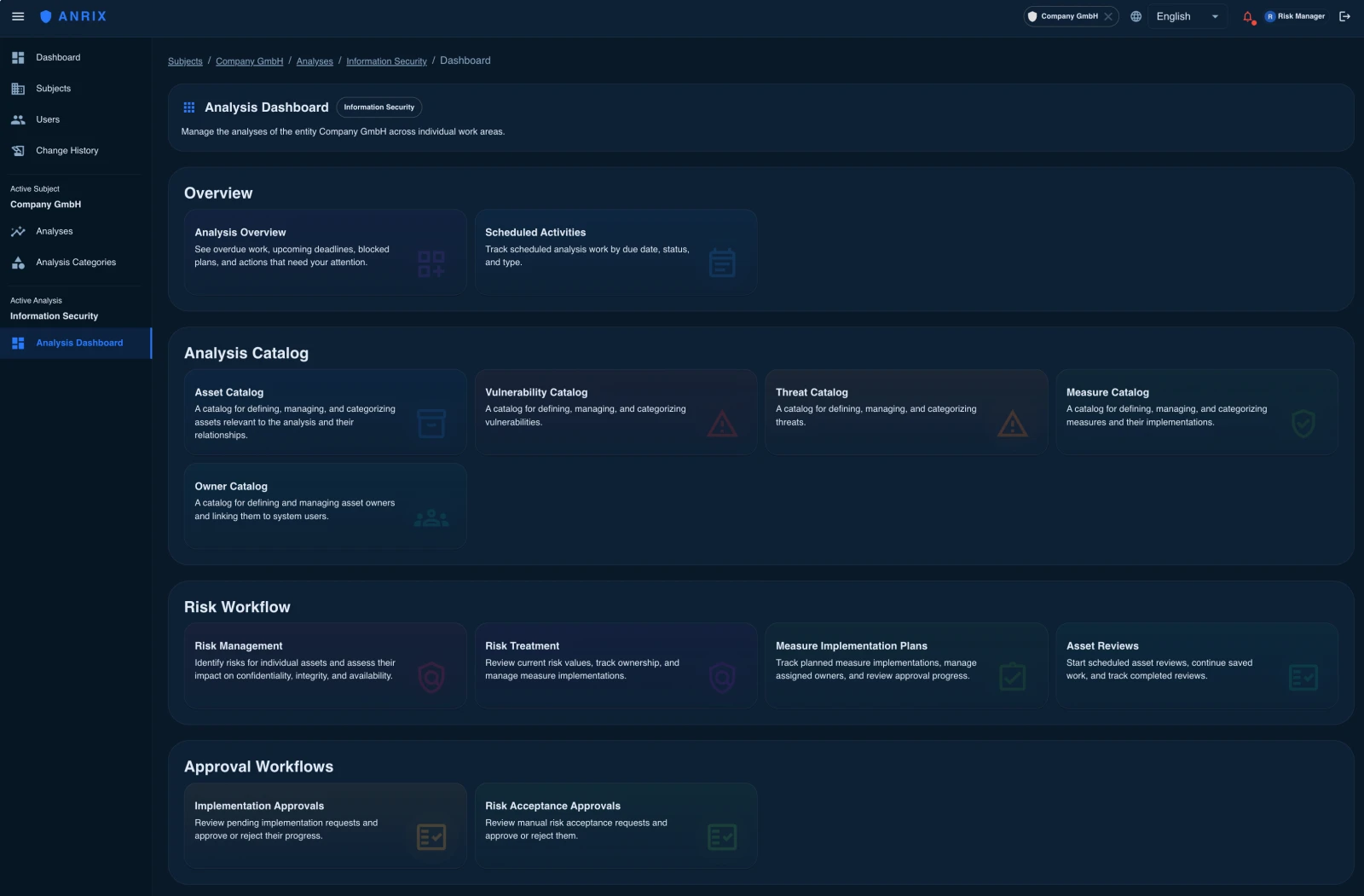The width and height of the screenshot is (1364, 896).
Task: Open the Owner Catalog card title
Action: click(231, 487)
